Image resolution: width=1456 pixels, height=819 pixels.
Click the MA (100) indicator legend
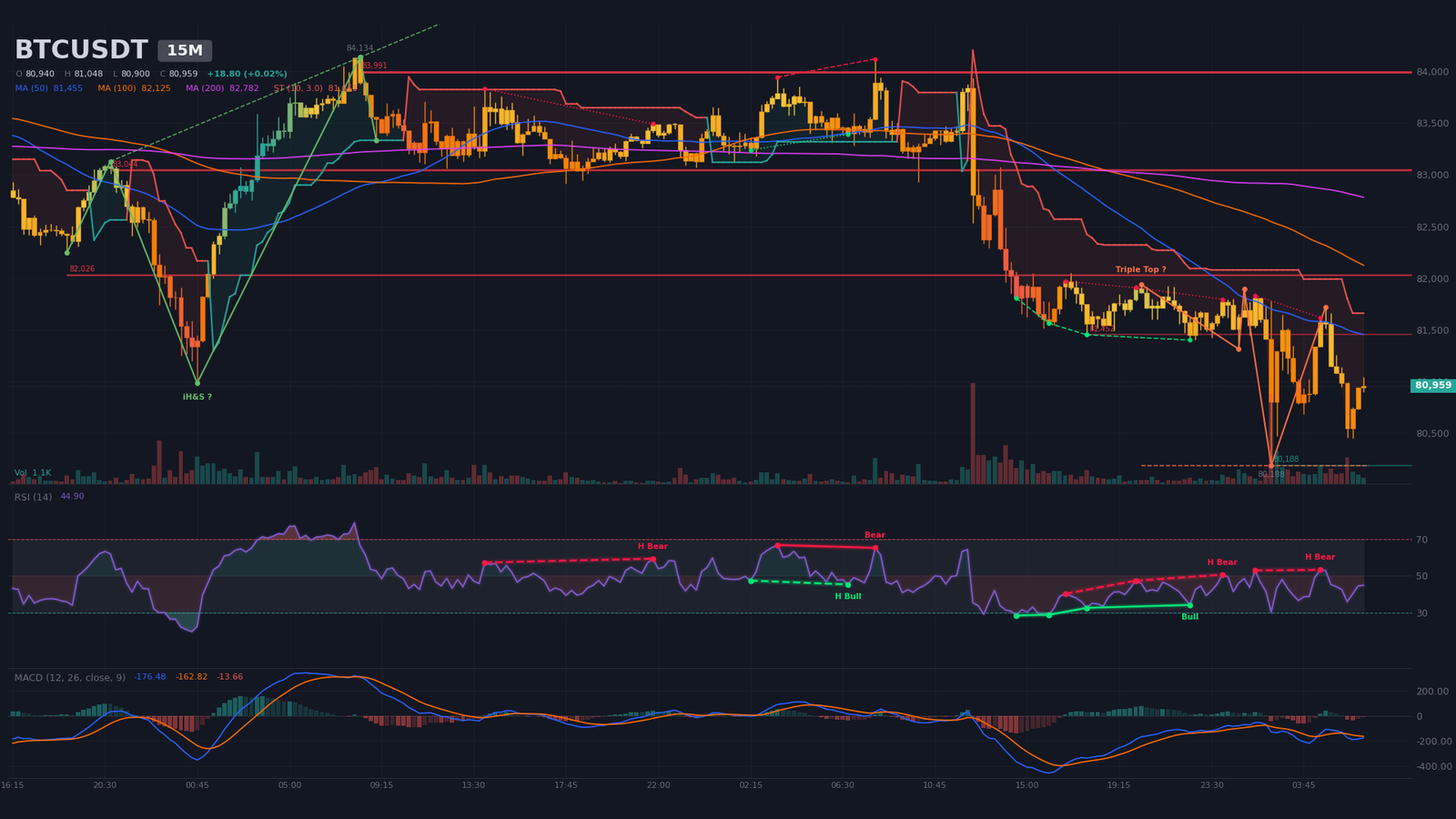click(134, 88)
